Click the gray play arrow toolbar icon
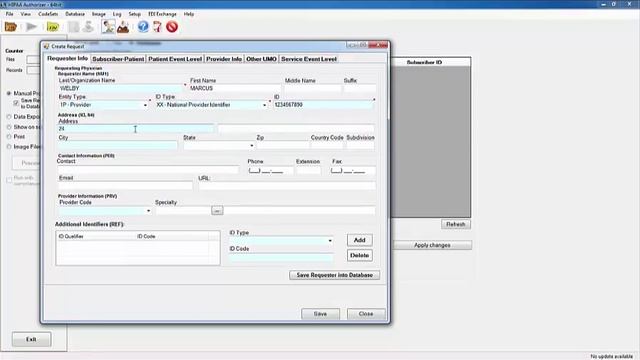Viewport: 640px width, 360px height. (x=31, y=27)
